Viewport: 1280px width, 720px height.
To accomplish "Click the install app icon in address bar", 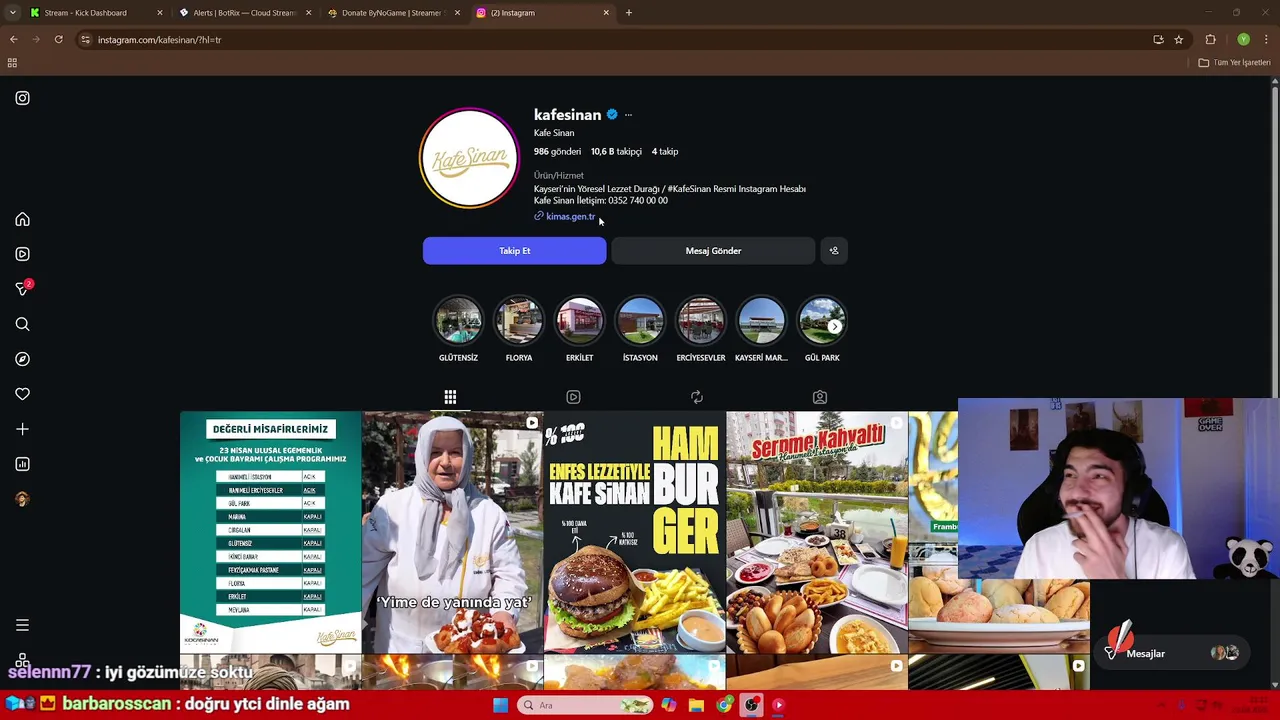I will coord(1158,40).
